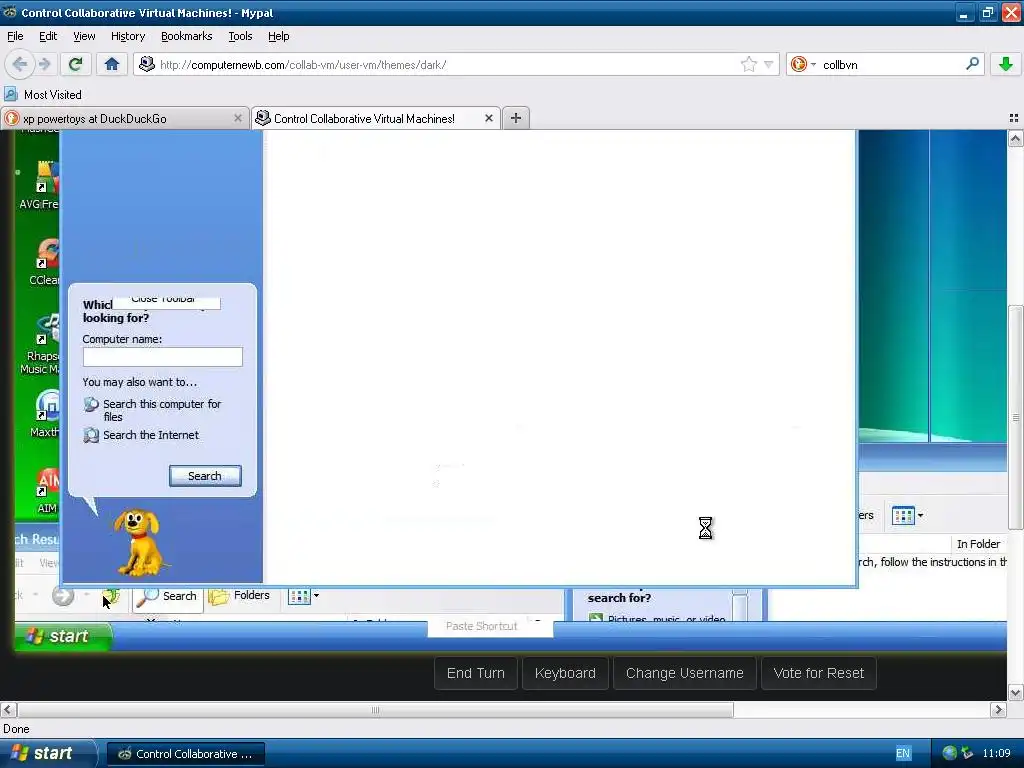Click Search this computer for files
Image resolution: width=1024 pixels, height=768 pixels.
tap(162, 410)
